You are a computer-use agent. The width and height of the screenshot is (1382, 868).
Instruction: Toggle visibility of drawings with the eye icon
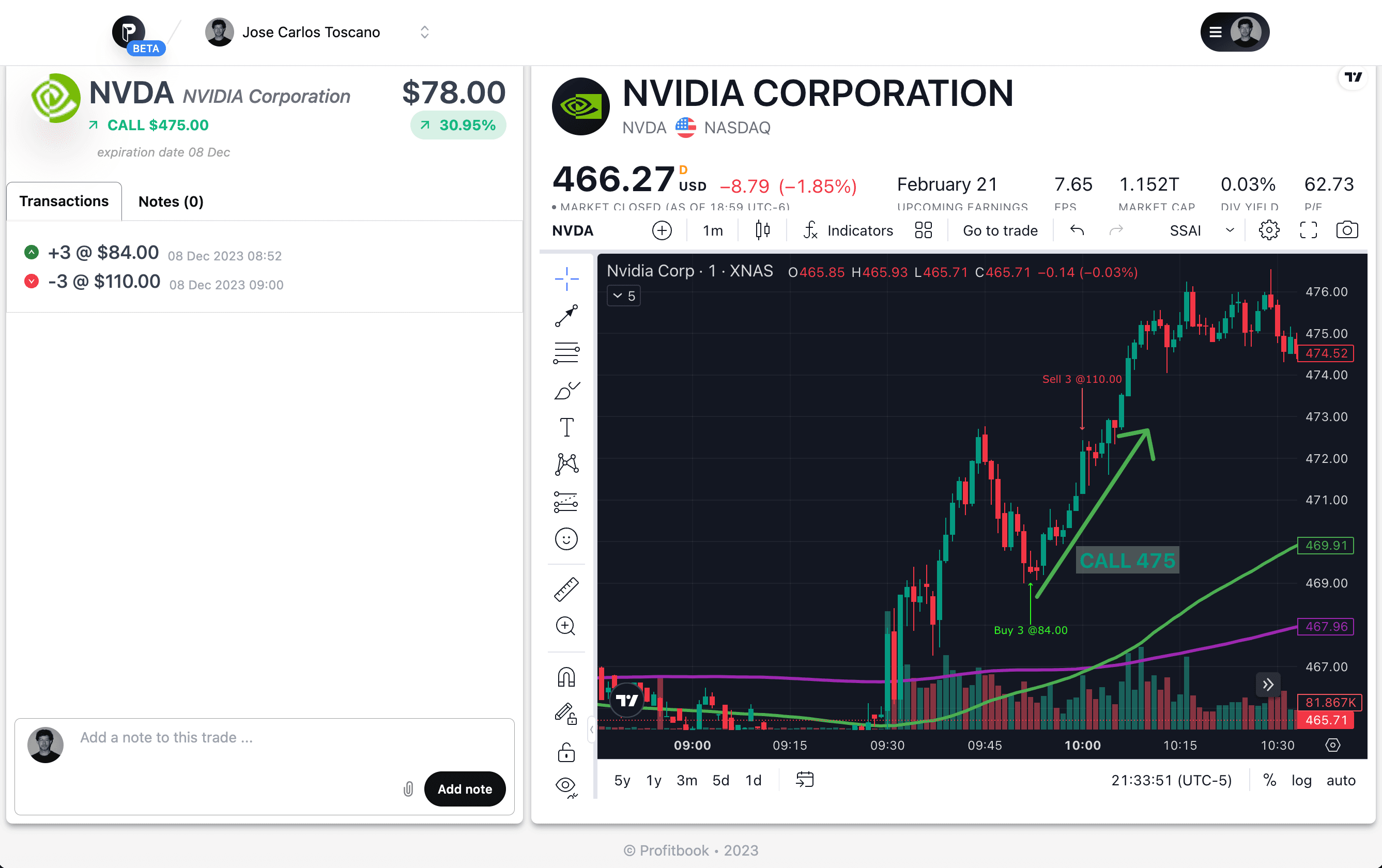[566, 785]
